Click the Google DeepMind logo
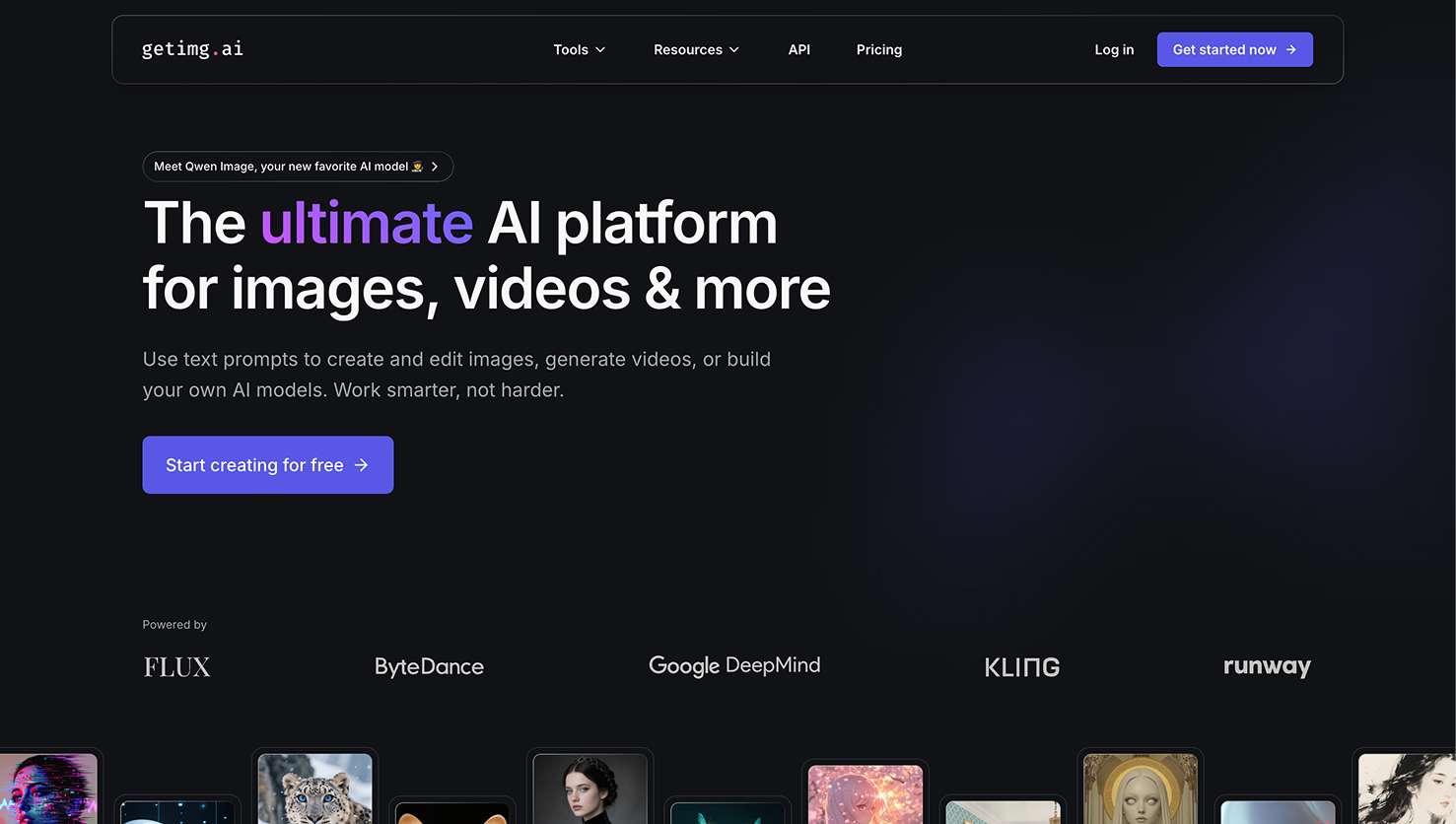Viewport: 1456px width, 824px height. tap(734, 666)
